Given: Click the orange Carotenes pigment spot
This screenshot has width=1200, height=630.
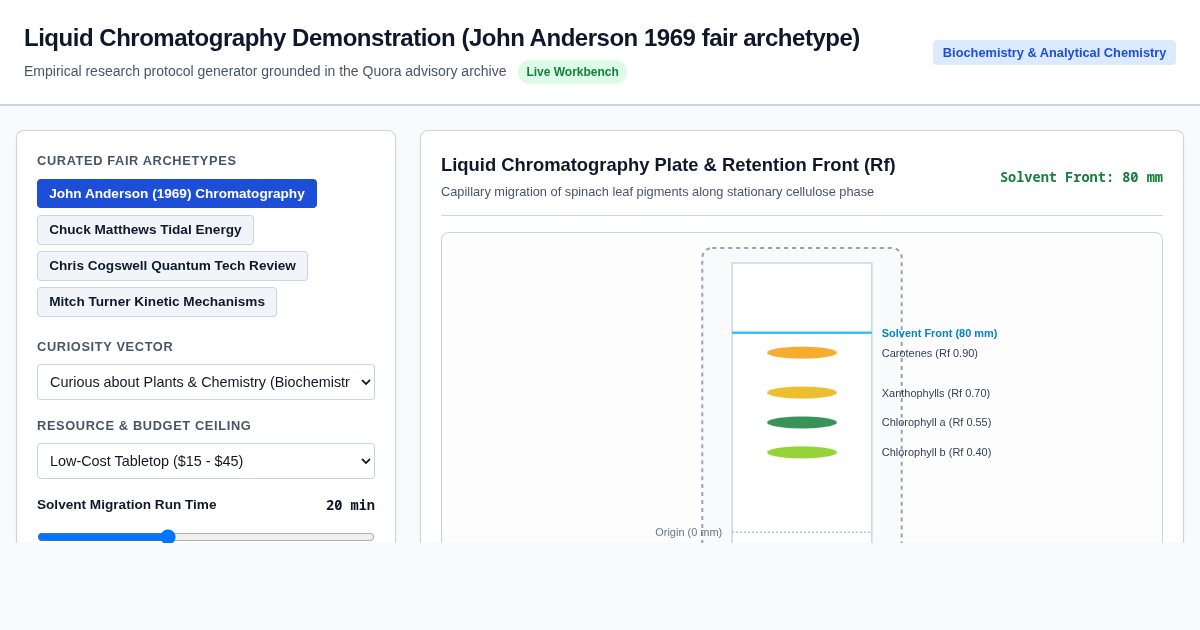Looking at the screenshot, I should tap(802, 353).
